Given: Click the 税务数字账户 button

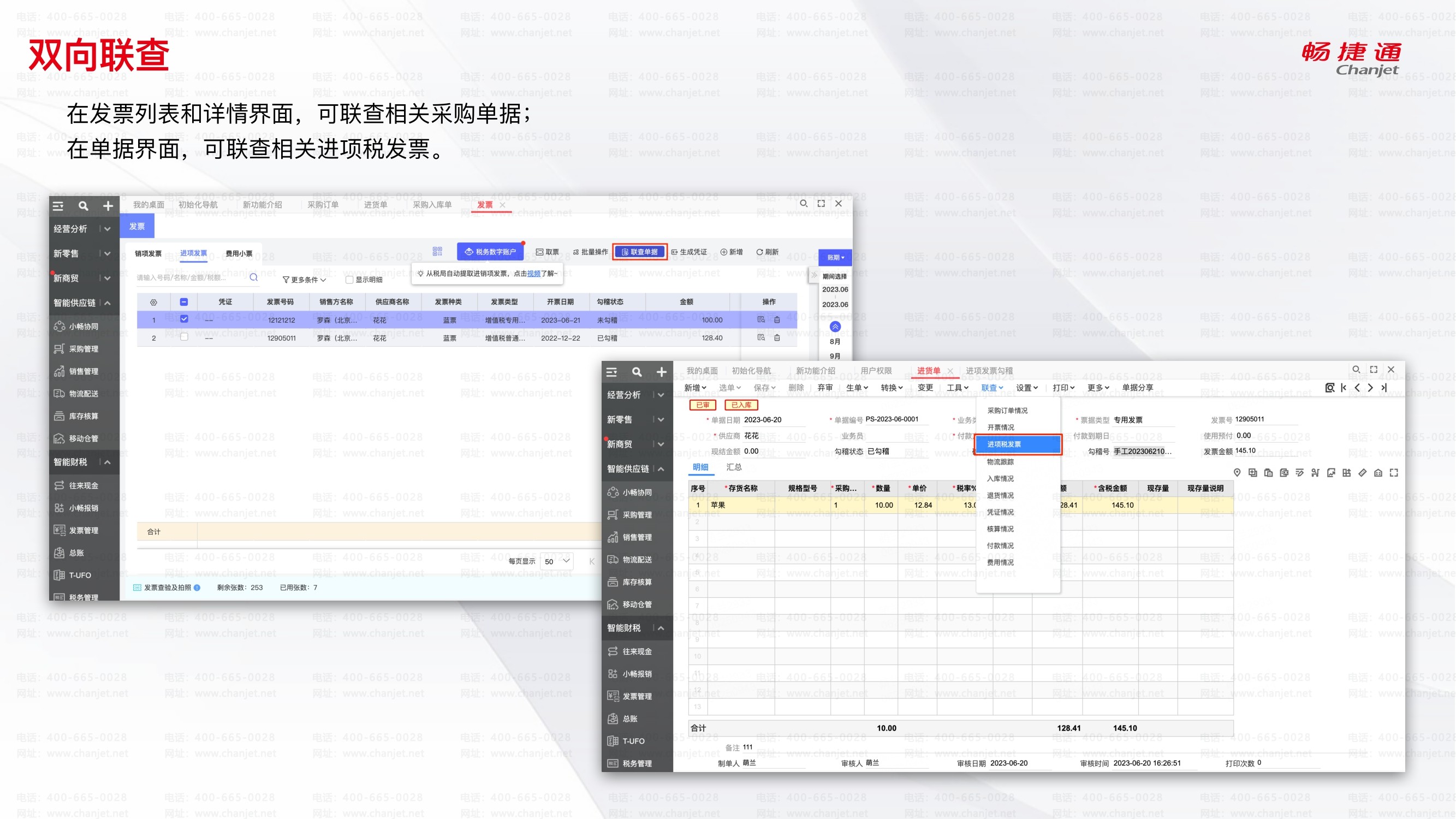Looking at the screenshot, I should point(490,252).
